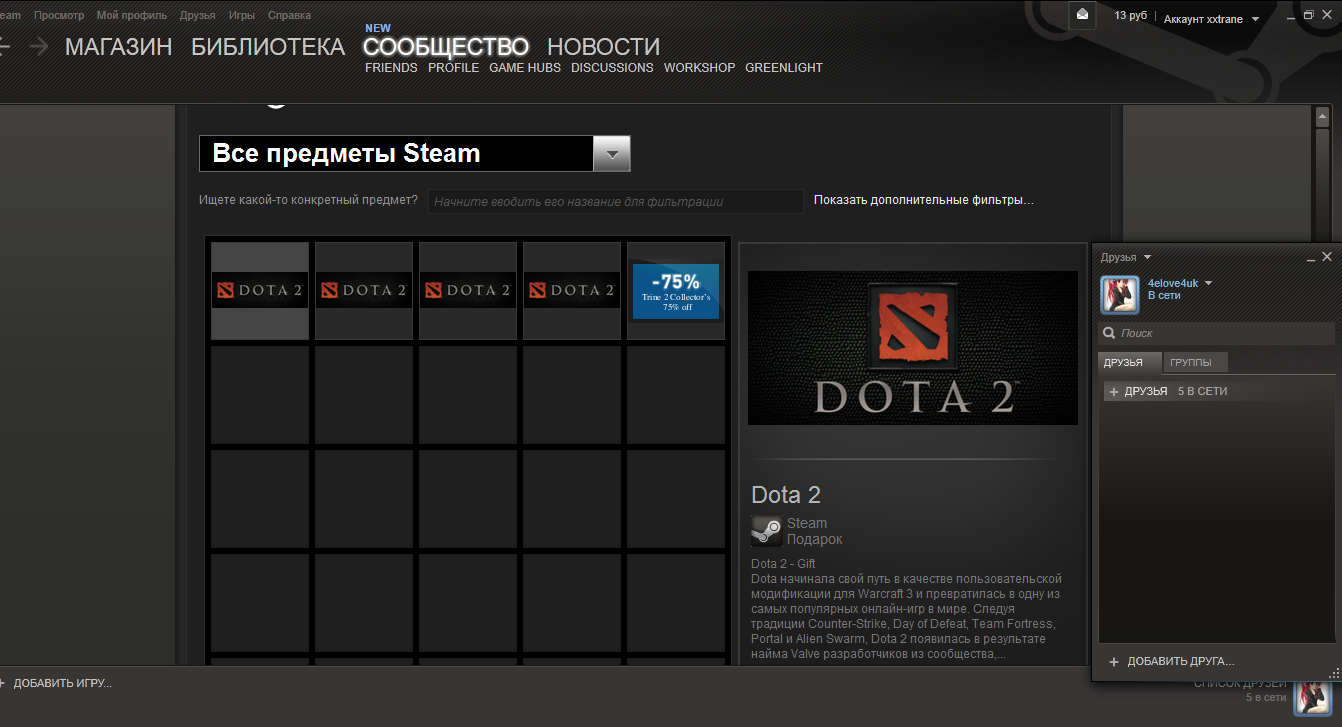Click the Dota 2 - Gift description line

pos(783,564)
